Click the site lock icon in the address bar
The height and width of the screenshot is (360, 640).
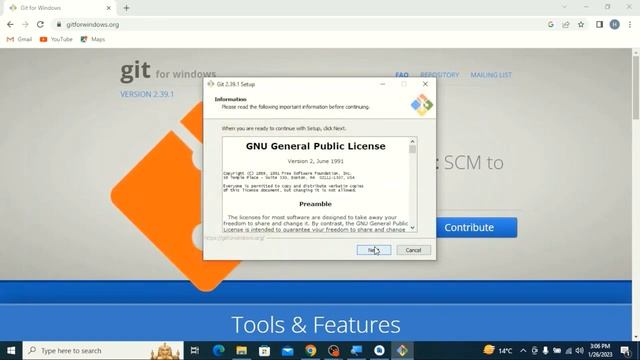click(59, 24)
